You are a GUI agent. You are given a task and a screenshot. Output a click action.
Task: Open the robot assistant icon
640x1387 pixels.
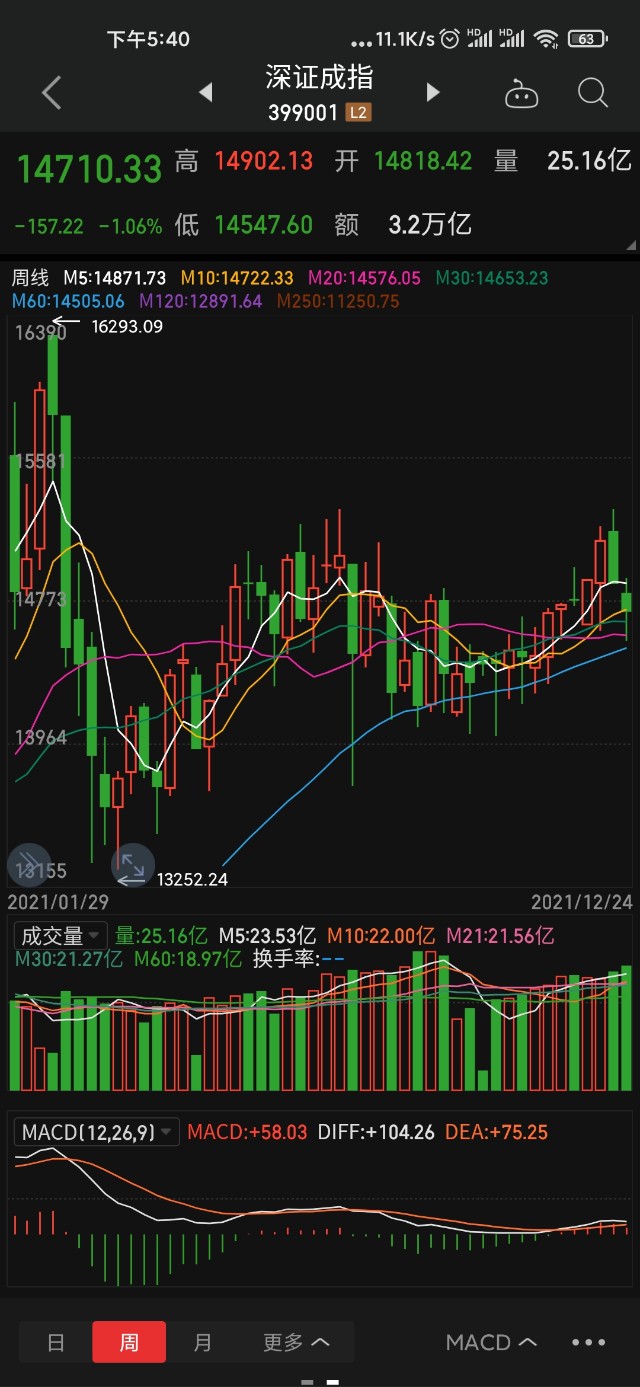tap(521, 94)
